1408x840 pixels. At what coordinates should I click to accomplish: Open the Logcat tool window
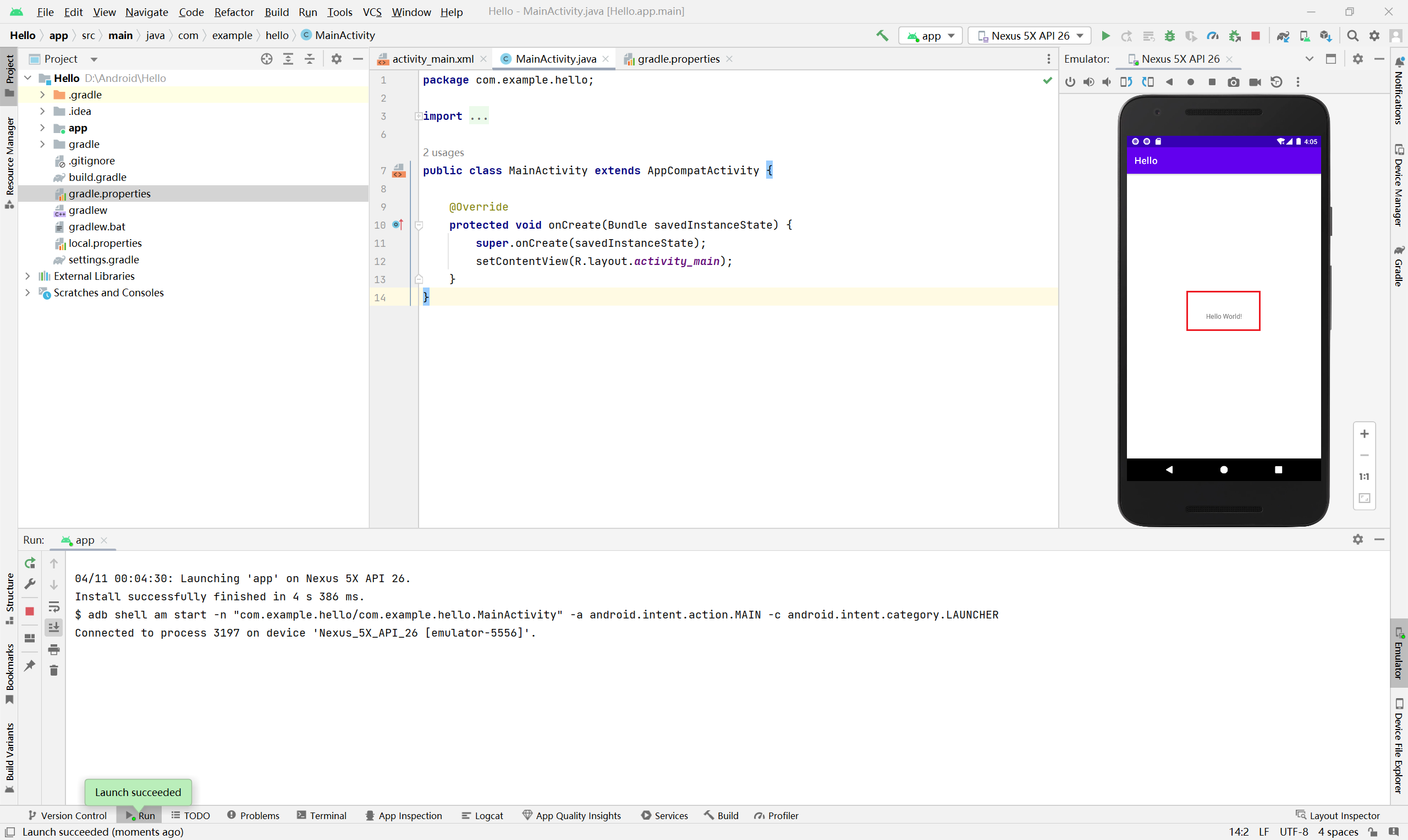click(x=482, y=816)
